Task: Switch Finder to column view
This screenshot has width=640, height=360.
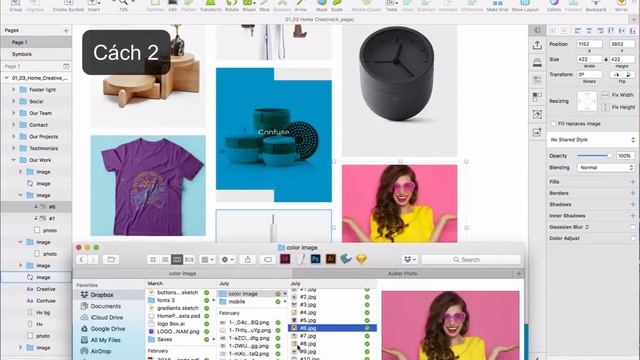Action: pyautogui.click(x=177, y=260)
